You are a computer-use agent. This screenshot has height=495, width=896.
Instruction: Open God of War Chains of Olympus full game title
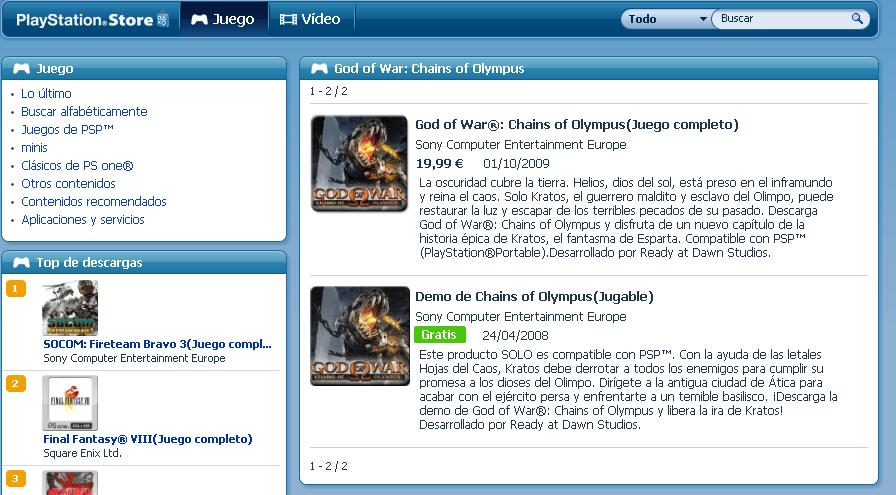coord(577,125)
